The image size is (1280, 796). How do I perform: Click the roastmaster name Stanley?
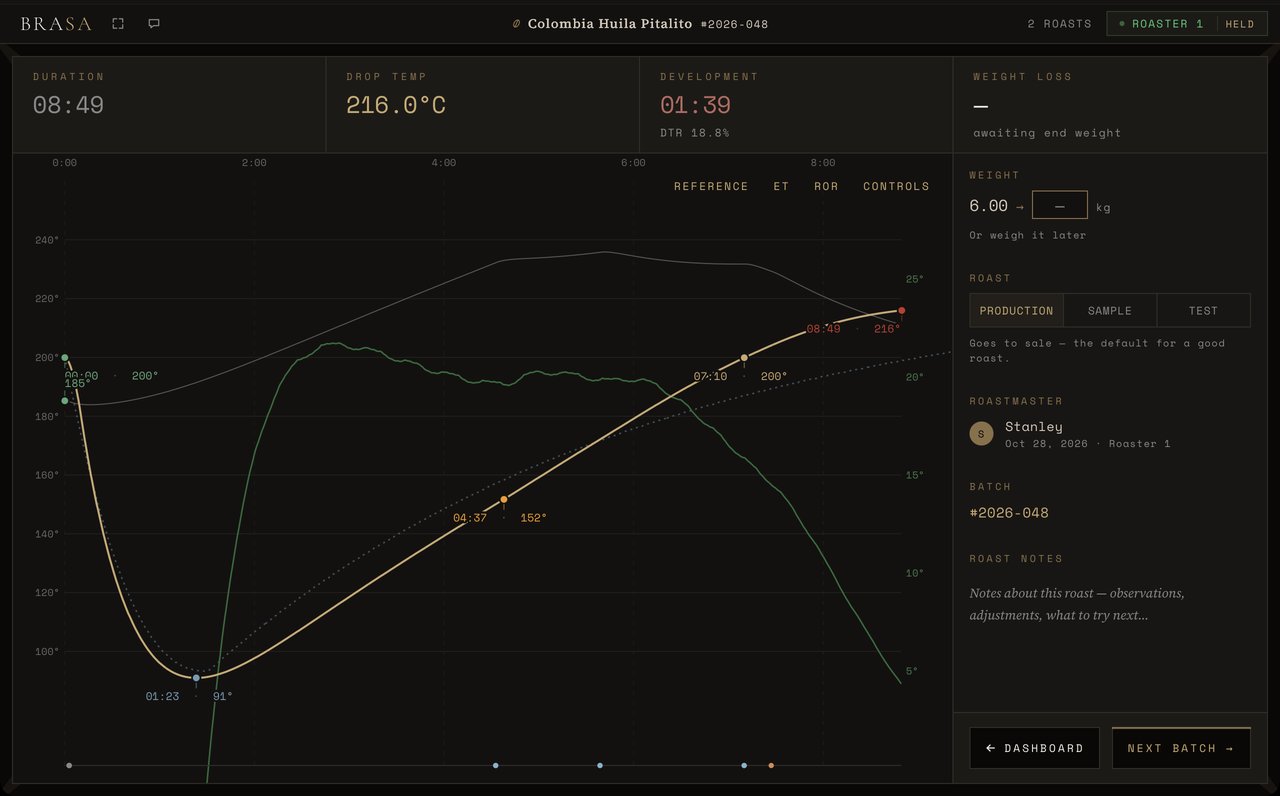tap(1034, 427)
